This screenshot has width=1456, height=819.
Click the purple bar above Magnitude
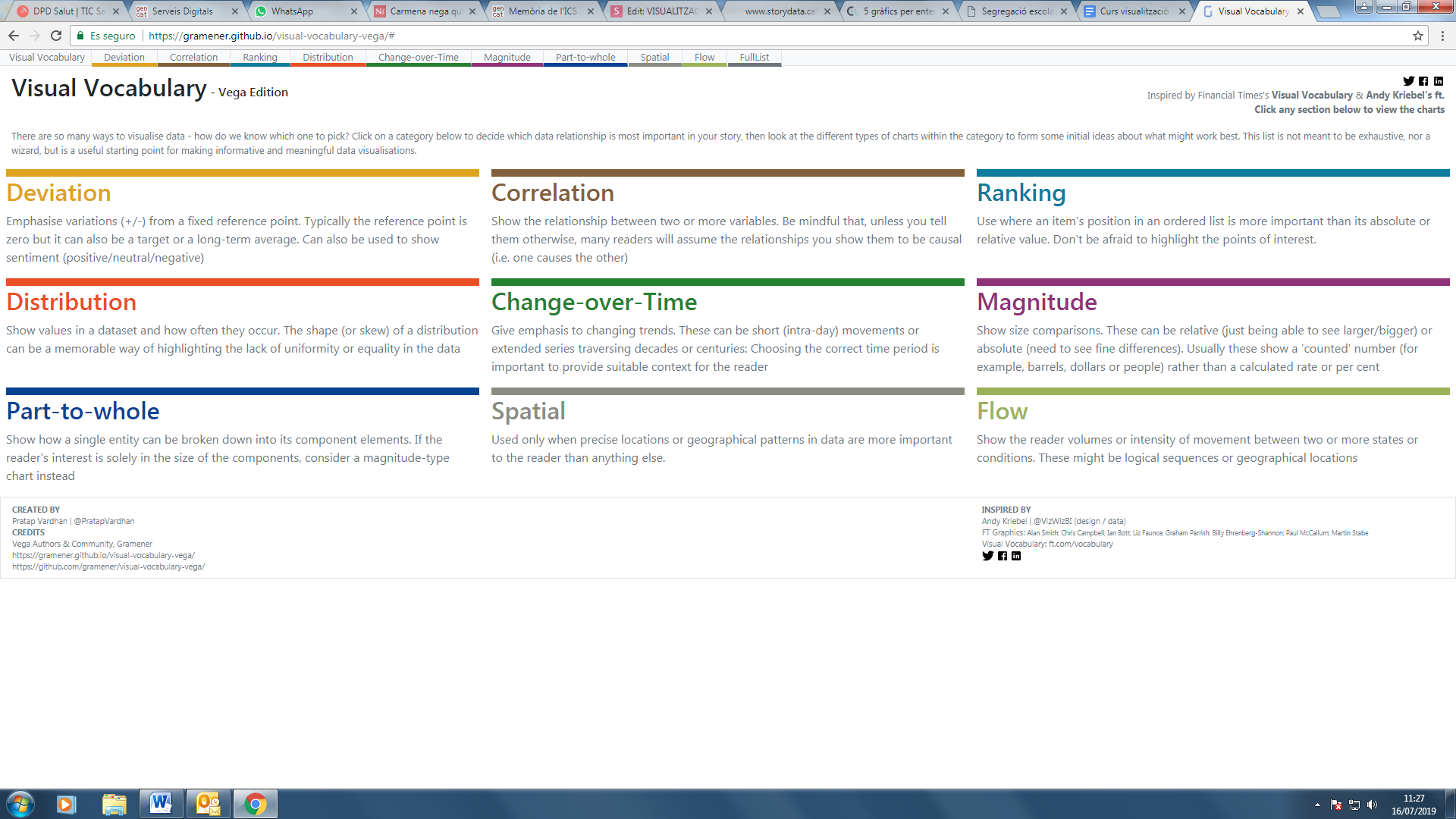[x=1213, y=282]
